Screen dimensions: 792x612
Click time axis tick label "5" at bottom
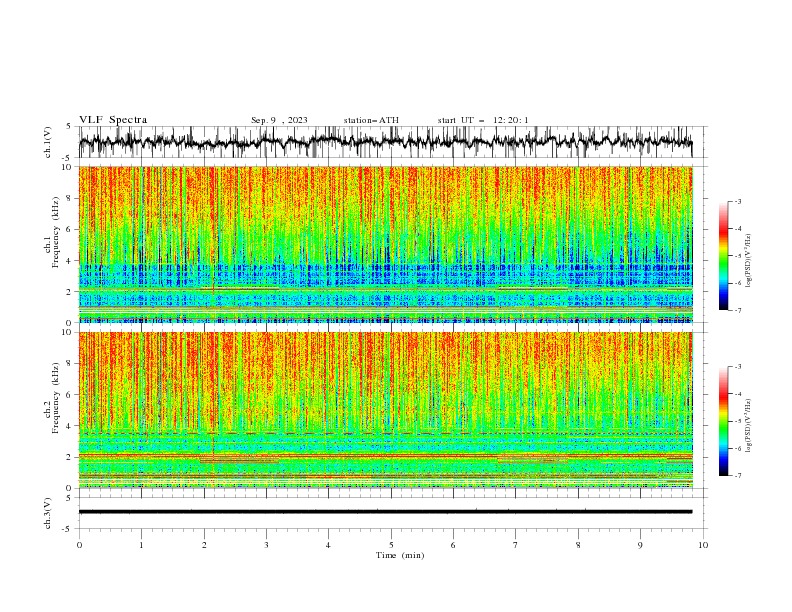point(391,545)
